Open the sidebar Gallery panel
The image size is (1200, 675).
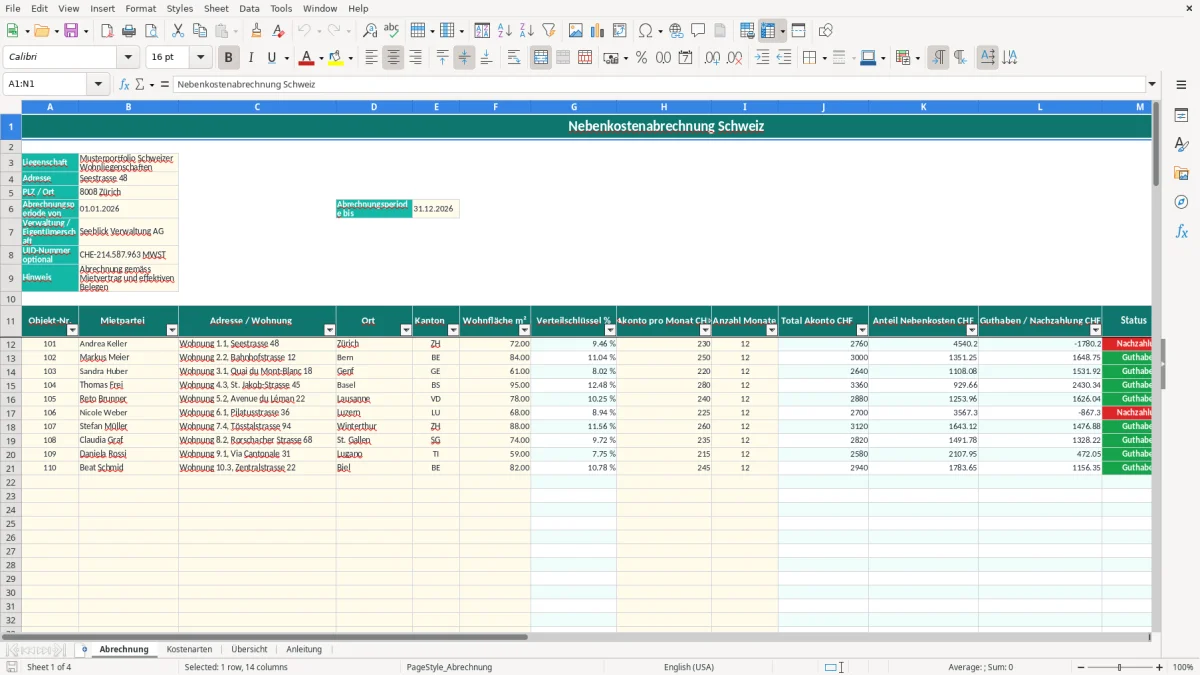(x=1181, y=174)
